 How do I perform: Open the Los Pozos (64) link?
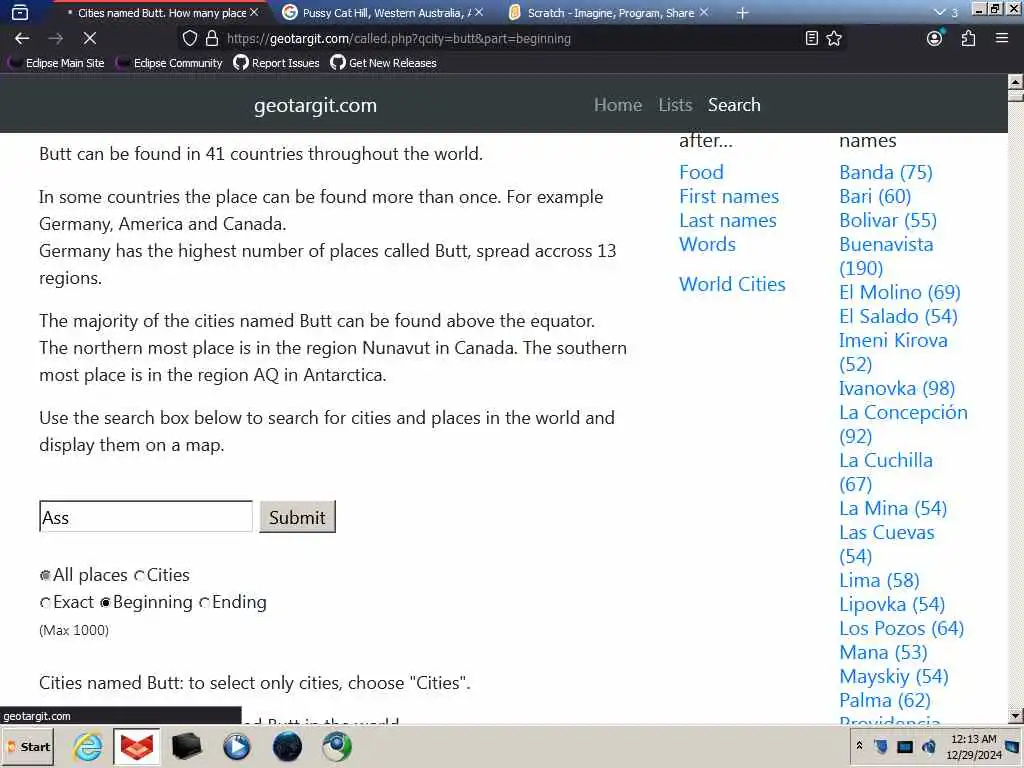[x=902, y=628]
